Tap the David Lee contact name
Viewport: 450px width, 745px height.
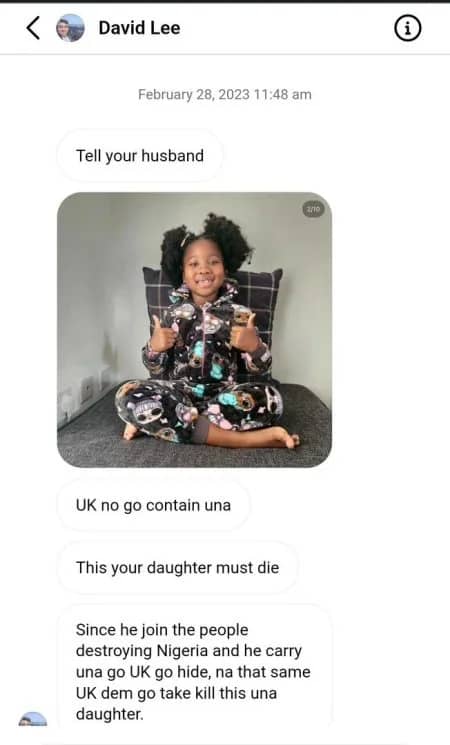click(x=139, y=28)
